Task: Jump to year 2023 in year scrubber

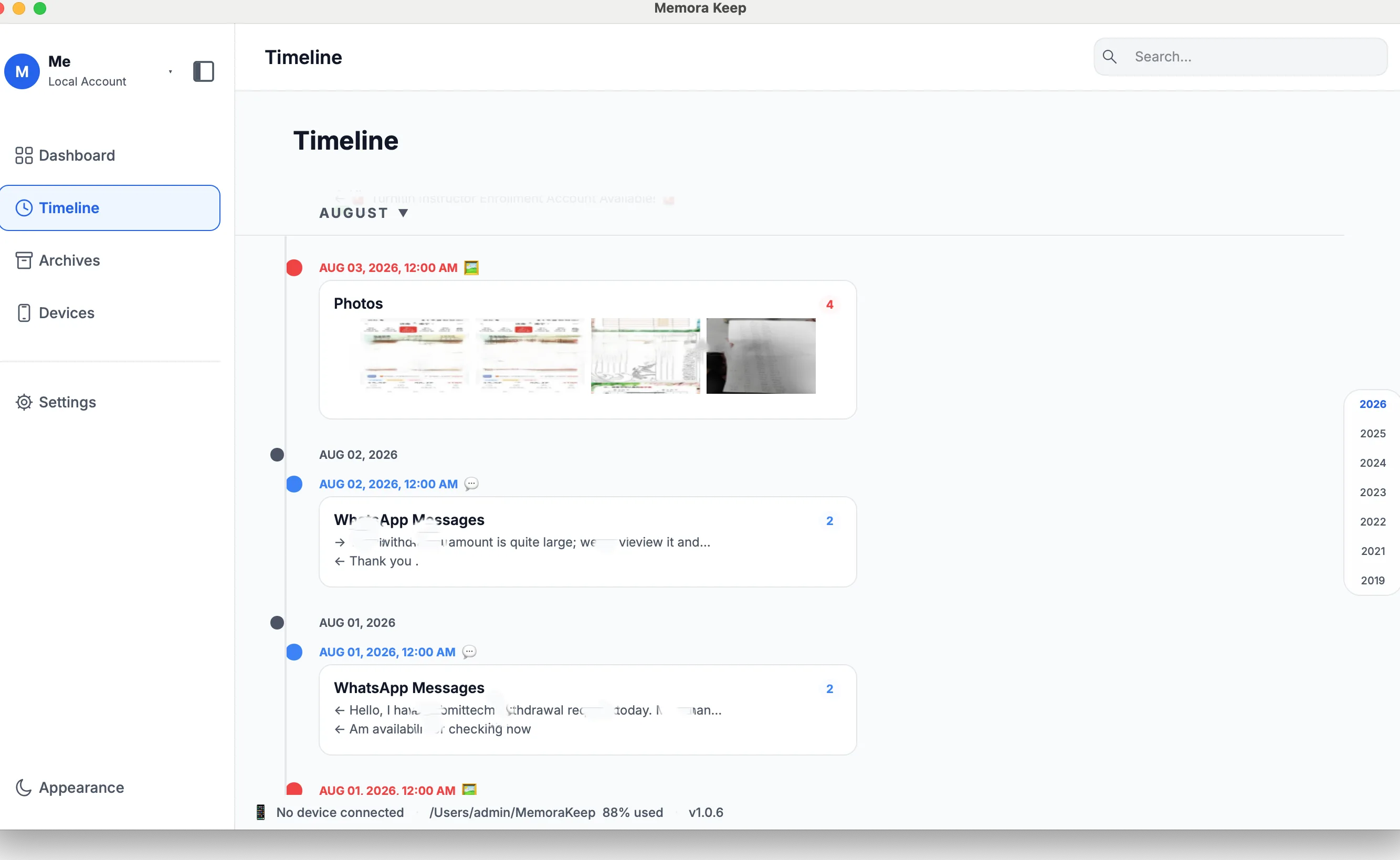Action: [x=1373, y=492]
